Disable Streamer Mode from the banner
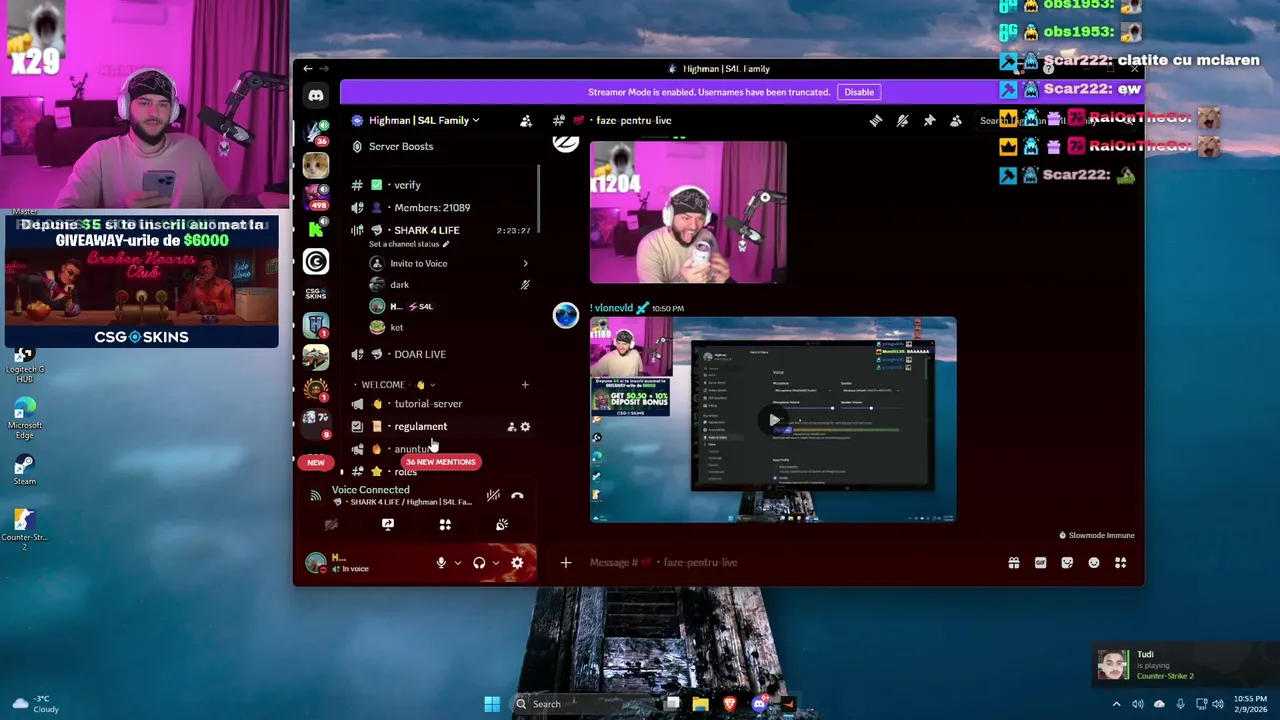 (x=859, y=92)
